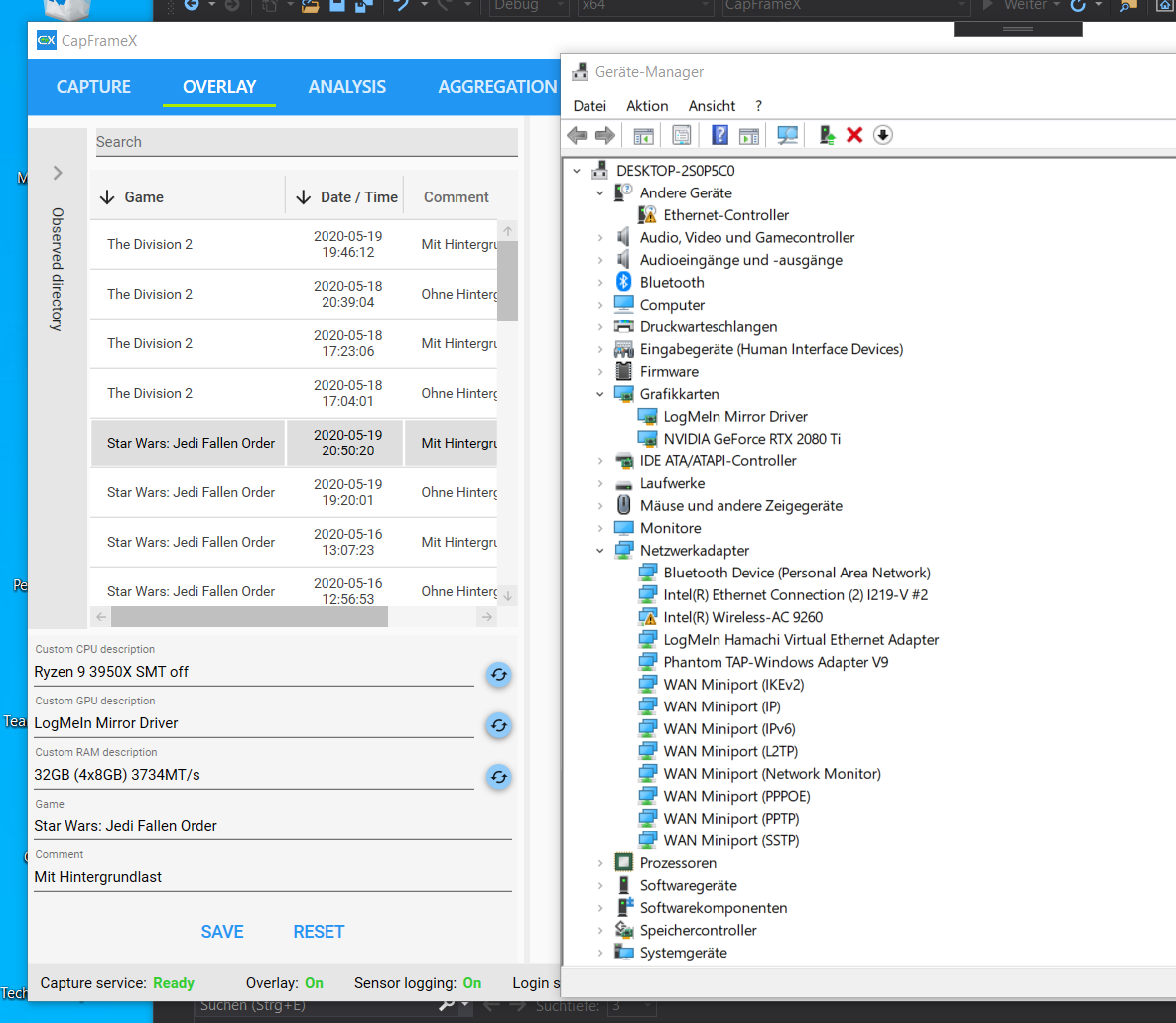Screen dimensions: 1176x1023
Task: Click the Comment field with Mit Hintergrundlast
Action: tap(273, 877)
